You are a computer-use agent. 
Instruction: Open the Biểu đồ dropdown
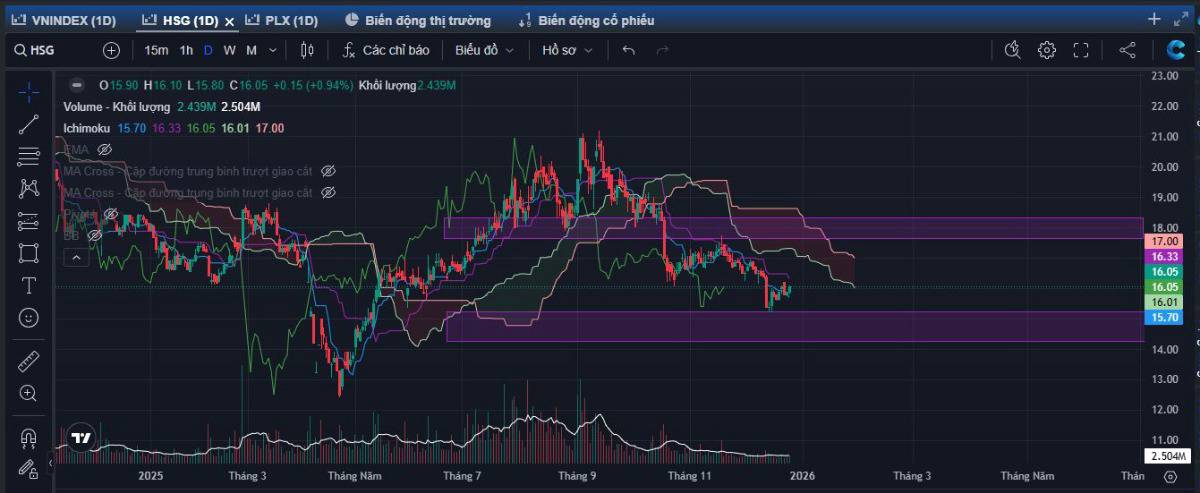[484, 50]
